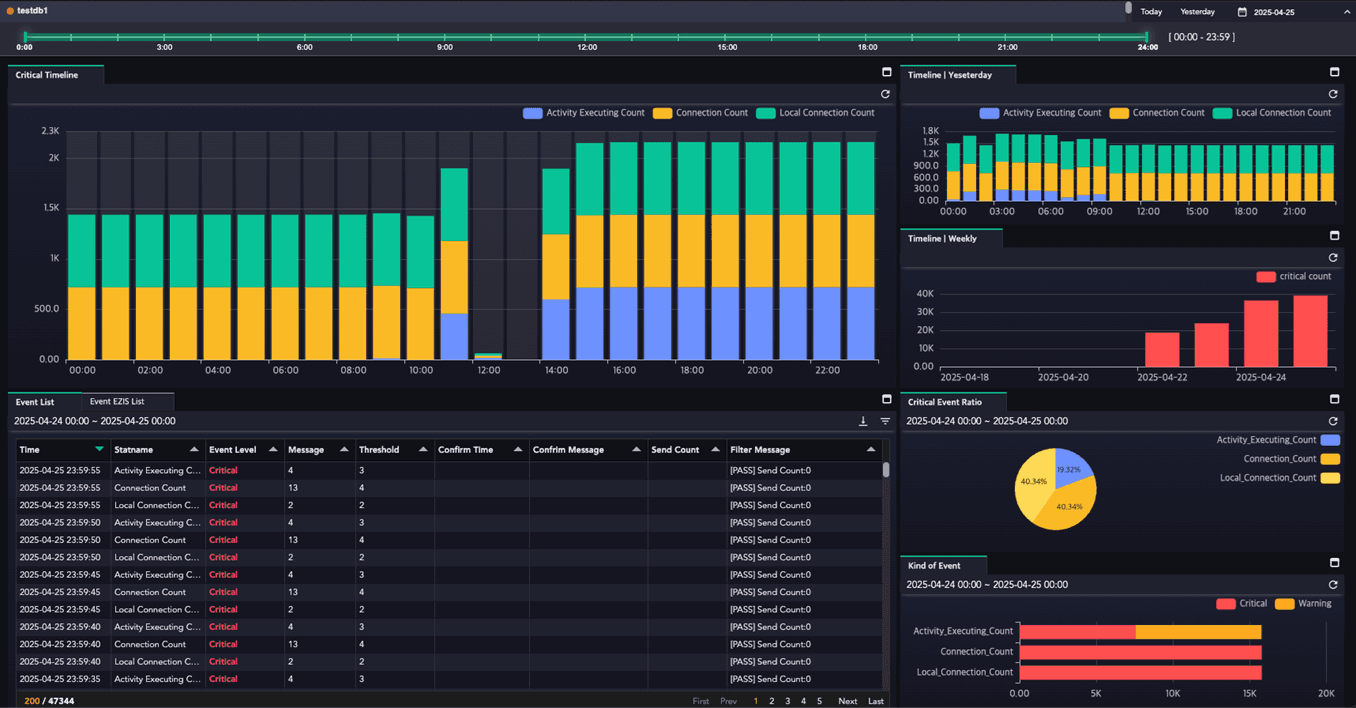Maximize the Critical Timeline panel
Image resolution: width=1356 pixels, height=708 pixels.
(886, 72)
